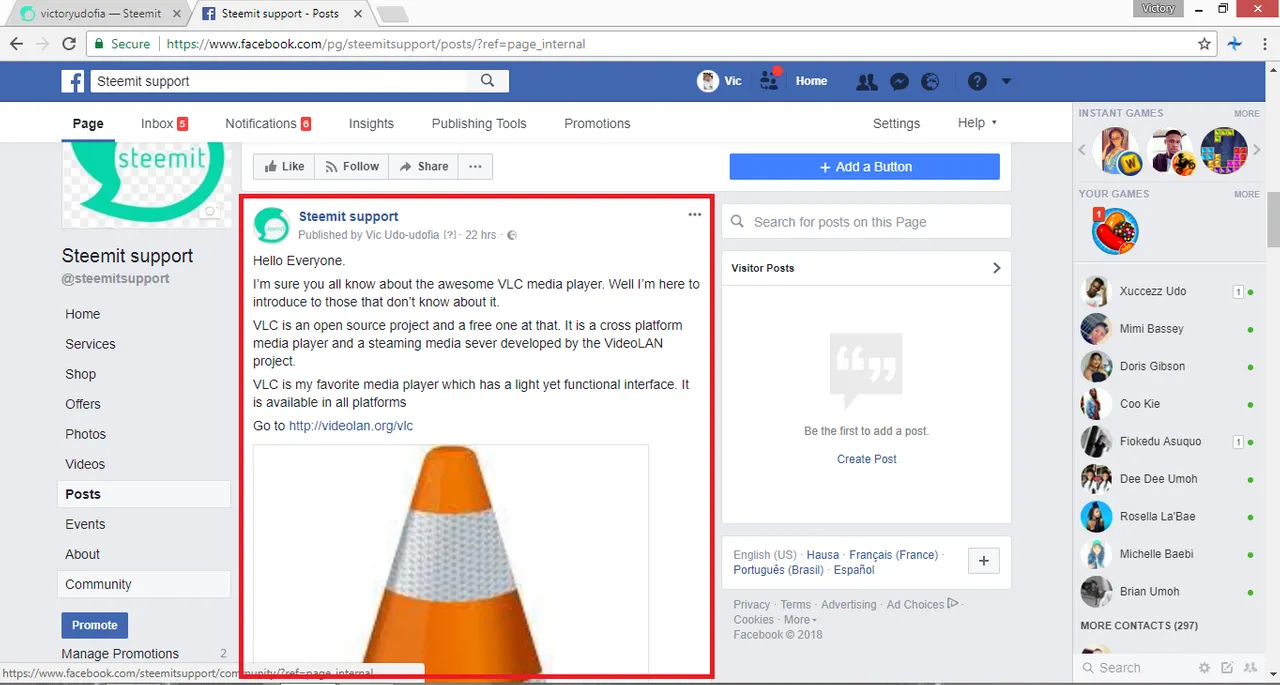Open the Candy Crush game icon in Your Games
Viewport: 1280px width, 685px height.
(1115, 232)
